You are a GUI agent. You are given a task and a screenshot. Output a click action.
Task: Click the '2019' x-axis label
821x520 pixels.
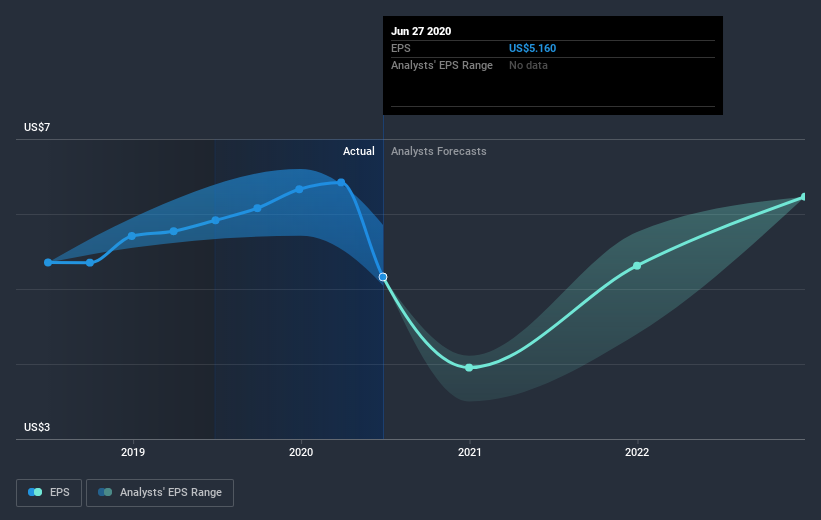(x=133, y=452)
